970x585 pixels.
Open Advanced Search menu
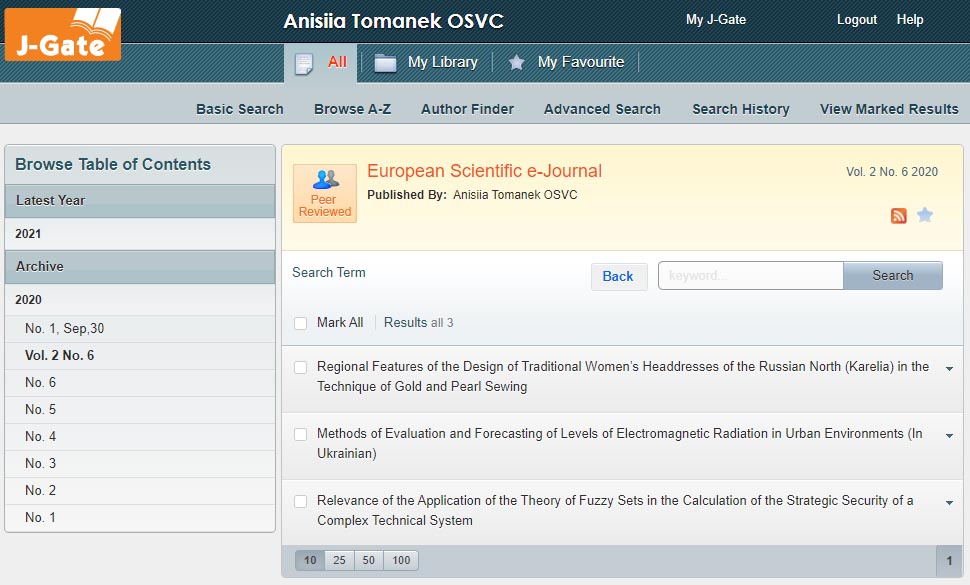602,109
